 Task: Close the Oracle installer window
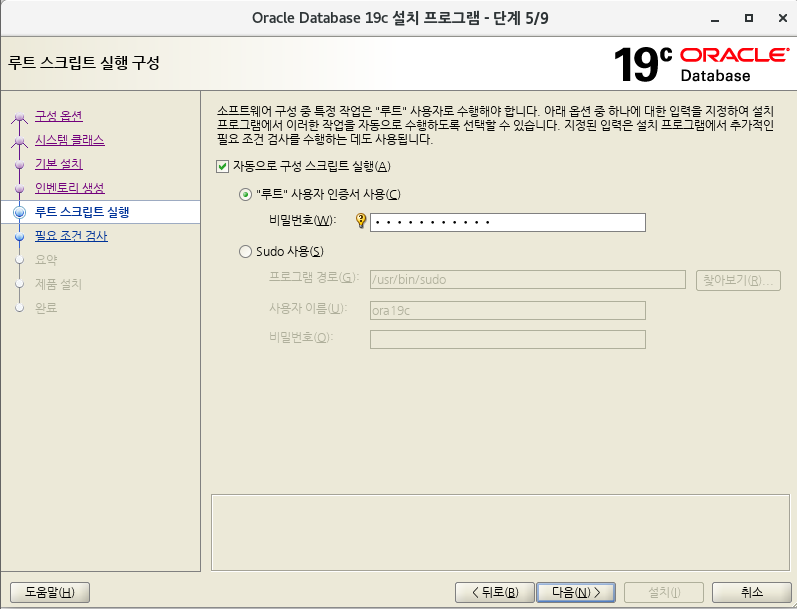783,18
